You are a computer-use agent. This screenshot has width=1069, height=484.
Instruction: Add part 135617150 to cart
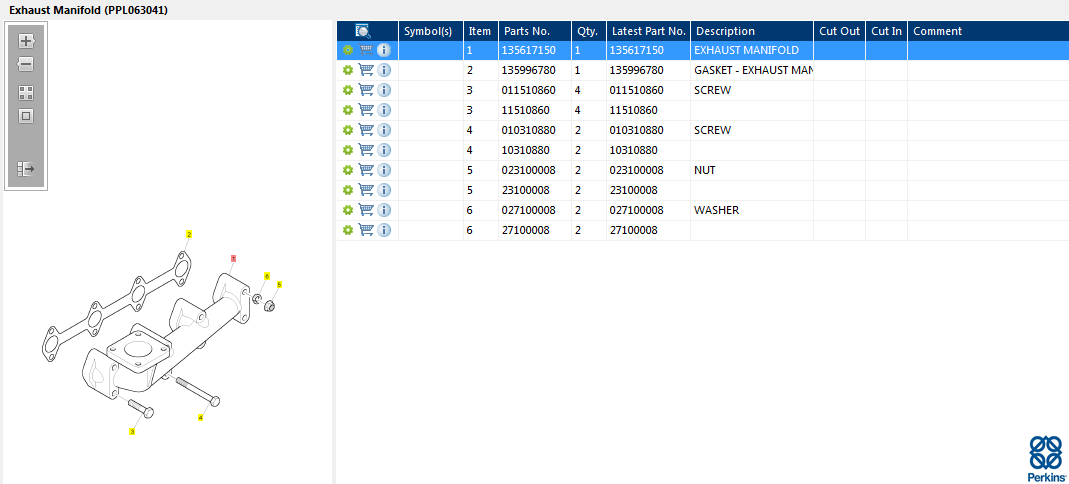(366, 50)
